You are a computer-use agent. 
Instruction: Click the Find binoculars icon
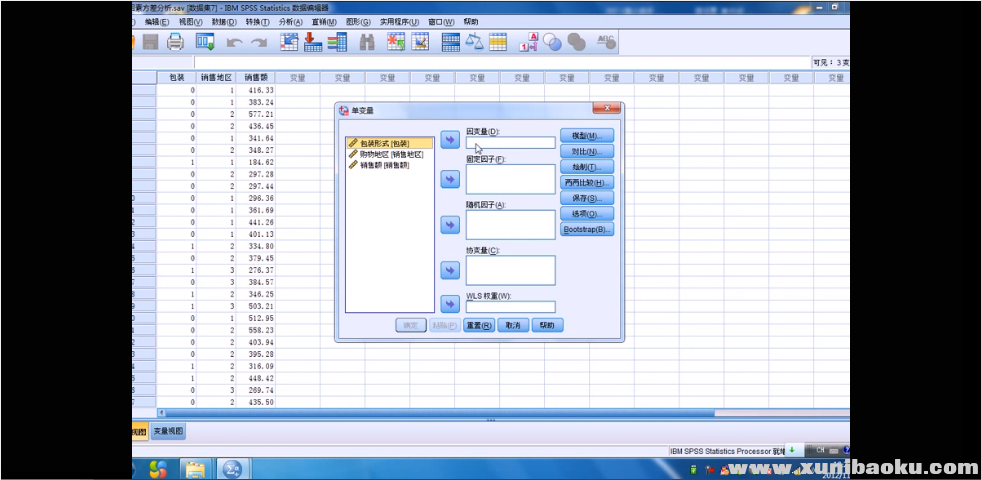tap(366, 42)
